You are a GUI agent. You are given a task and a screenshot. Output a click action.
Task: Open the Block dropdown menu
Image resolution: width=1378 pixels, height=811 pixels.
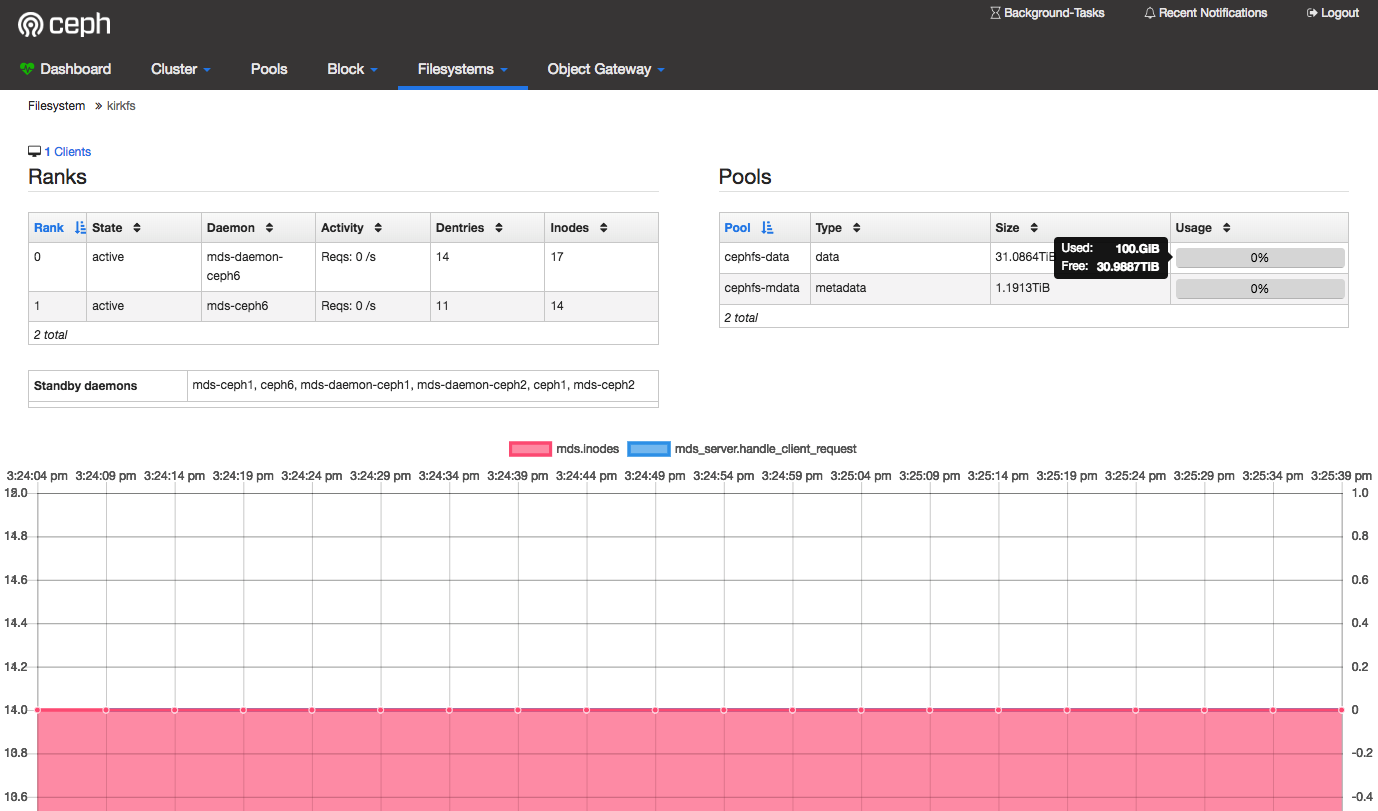coord(352,69)
